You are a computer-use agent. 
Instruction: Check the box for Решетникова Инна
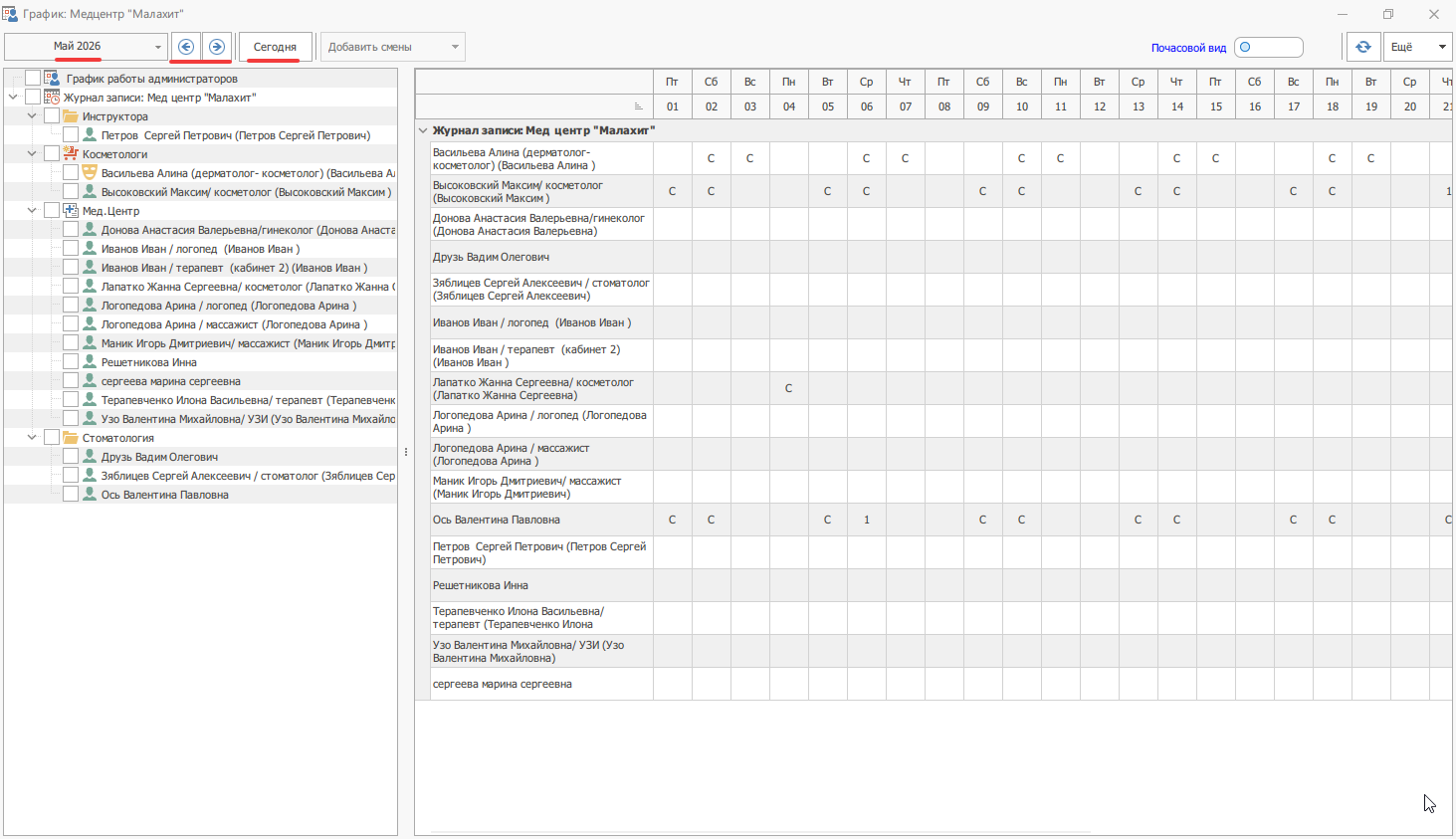coord(71,362)
